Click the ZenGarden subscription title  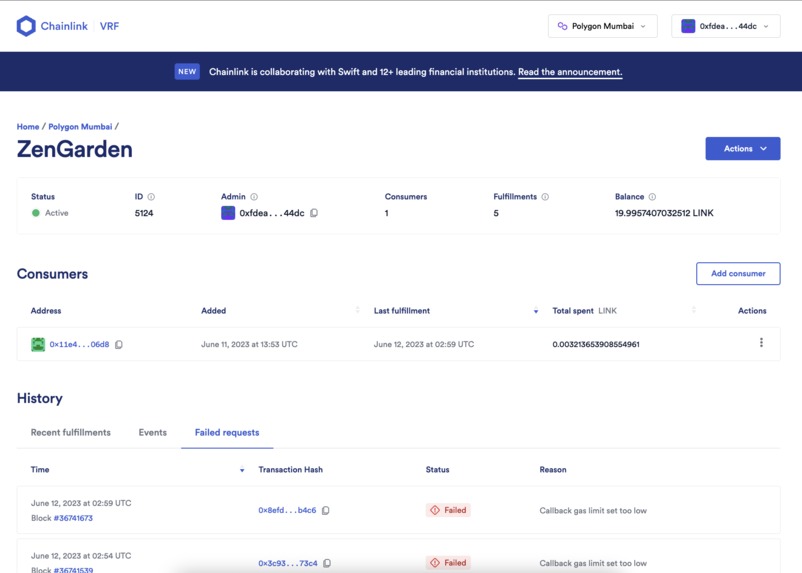[x=75, y=149]
